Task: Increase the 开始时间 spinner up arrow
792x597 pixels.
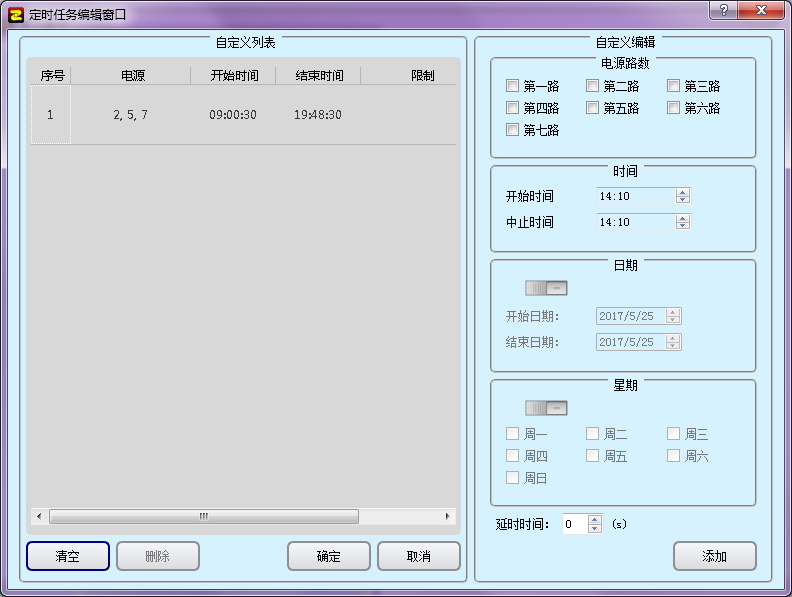Action: [x=683, y=192]
